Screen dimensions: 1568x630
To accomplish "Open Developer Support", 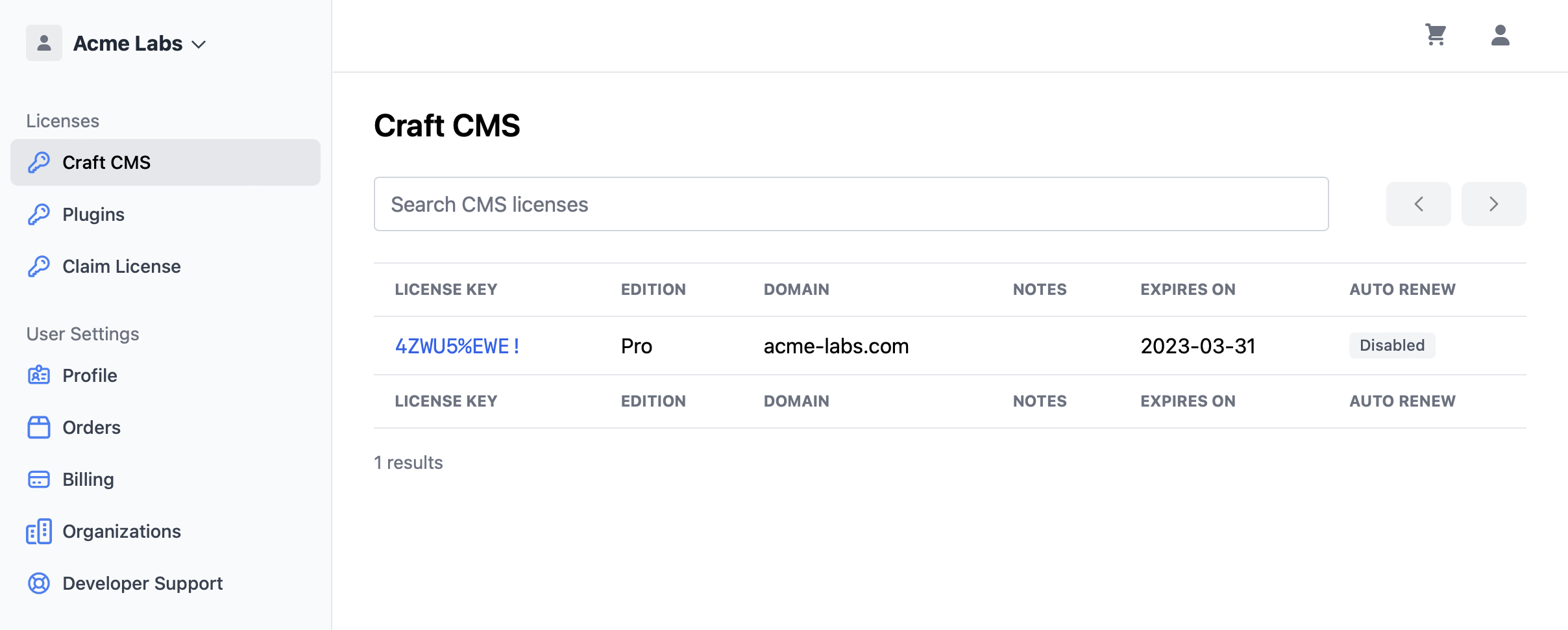I will point(165,583).
